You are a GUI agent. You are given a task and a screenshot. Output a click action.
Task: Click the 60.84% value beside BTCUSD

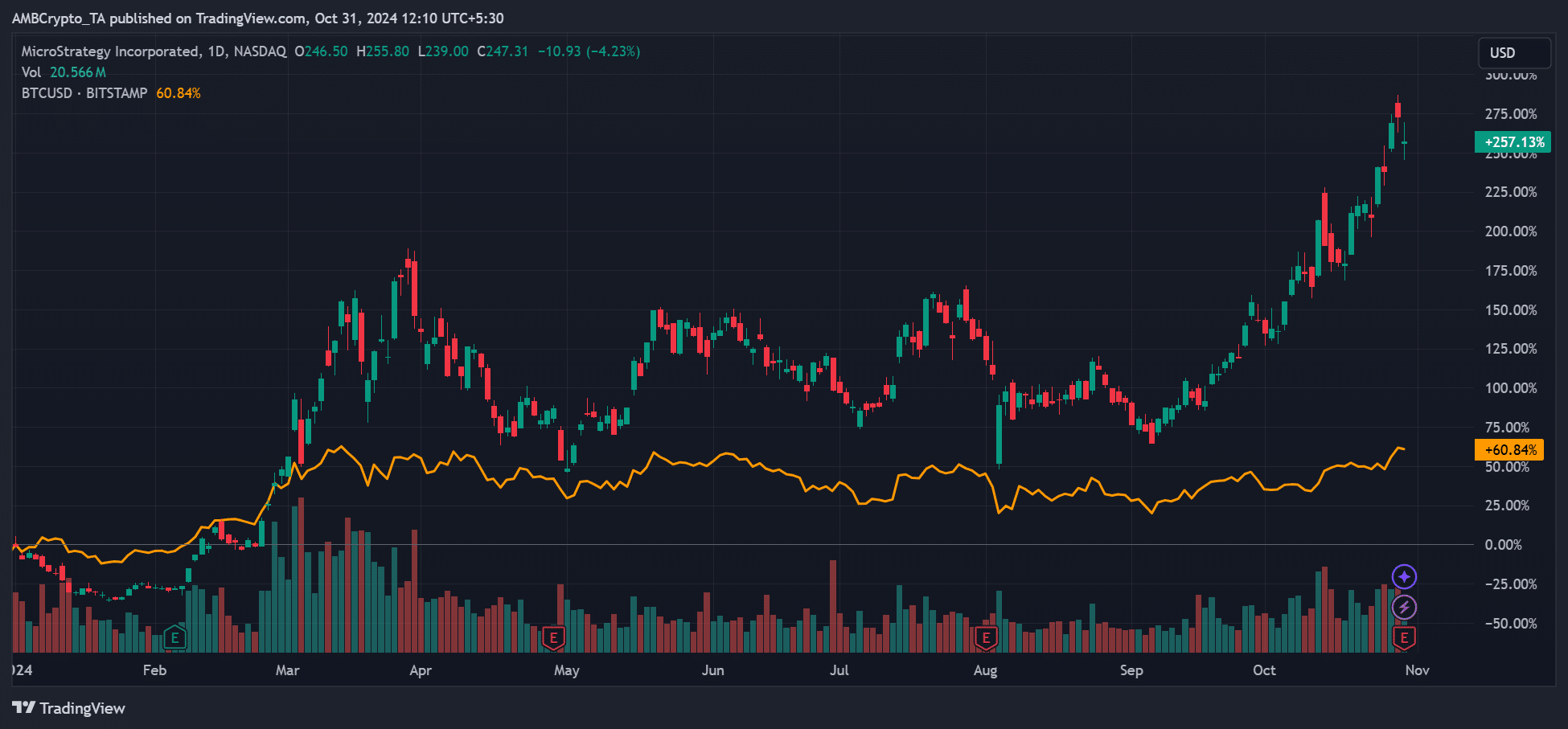coord(179,93)
